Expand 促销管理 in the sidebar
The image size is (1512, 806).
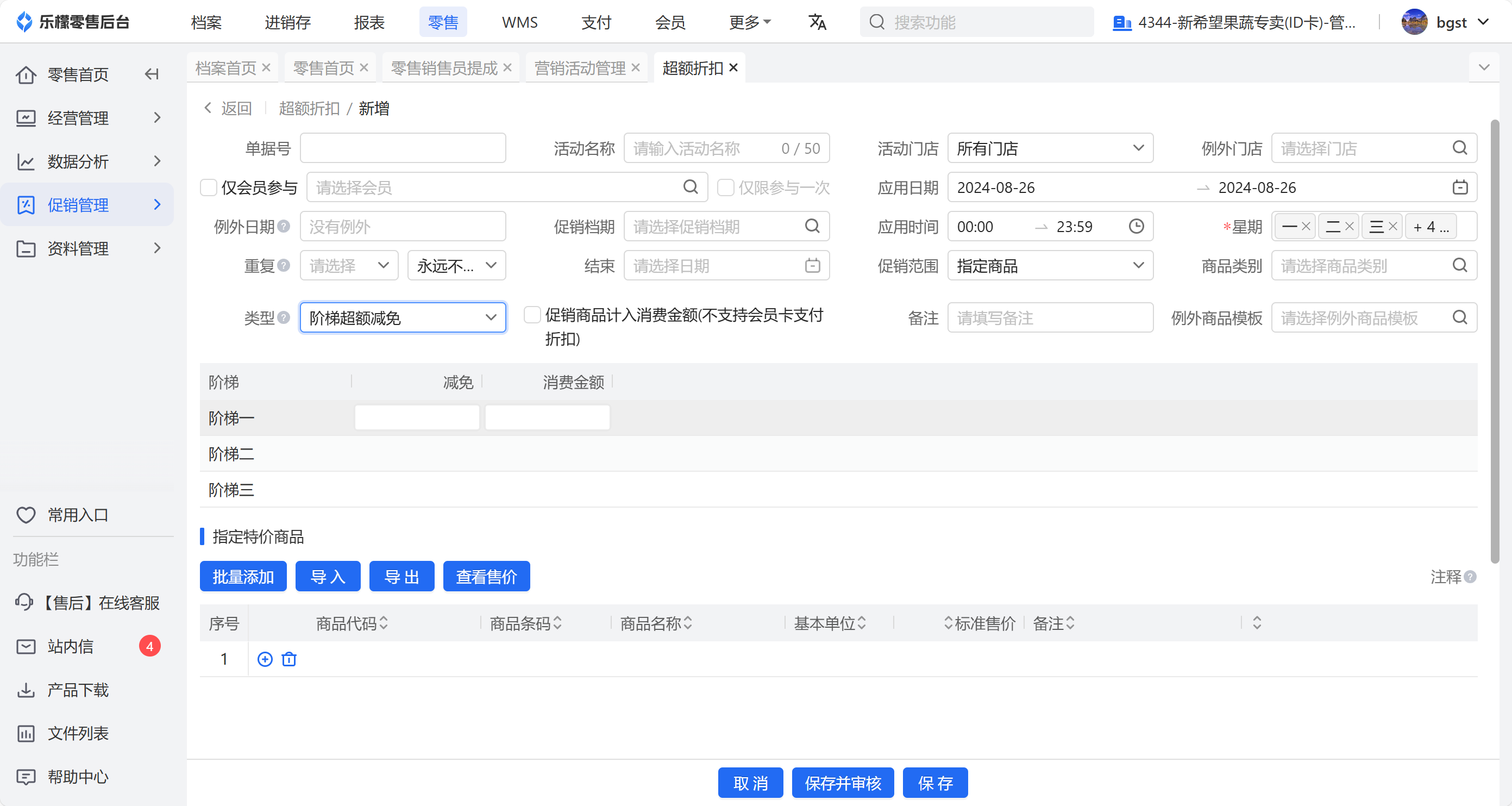coord(87,205)
